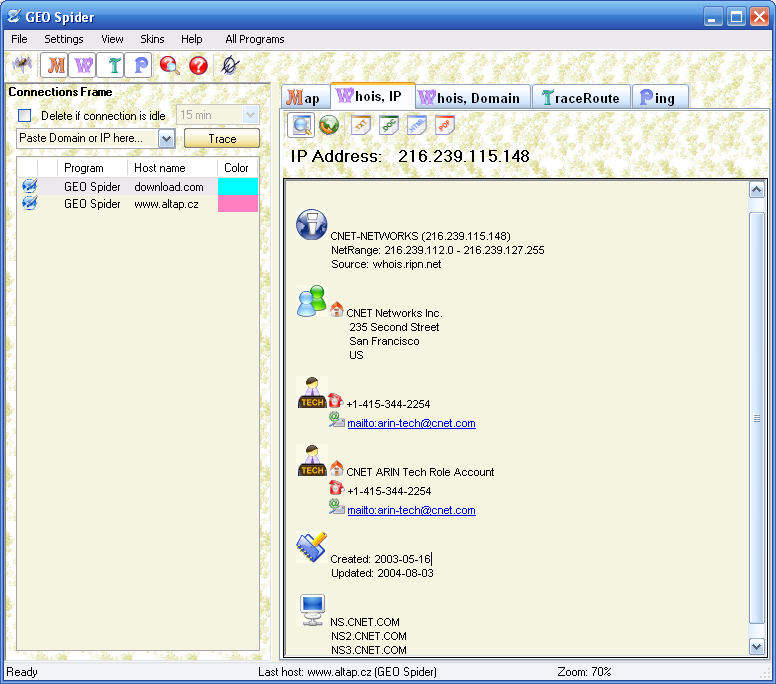The height and width of the screenshot is (684, 776).
Task: Click the Color column header
Action: click(238, 168)
